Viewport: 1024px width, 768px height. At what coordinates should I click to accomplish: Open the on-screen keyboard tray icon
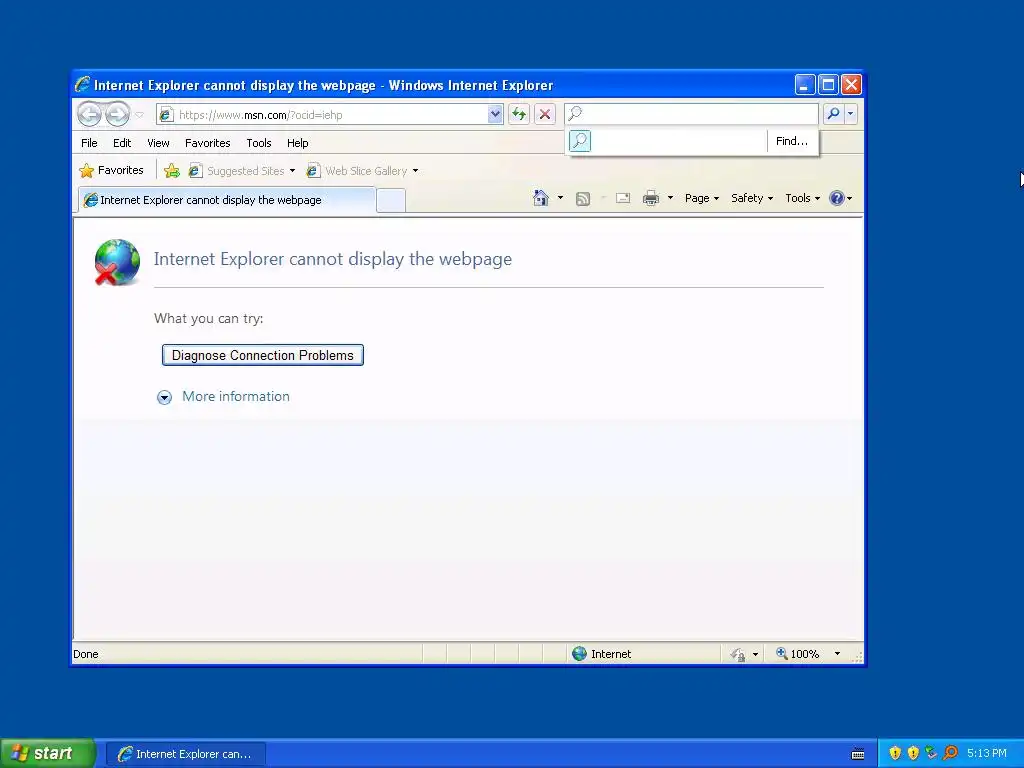pyautogui.click(x=858, y=754)
